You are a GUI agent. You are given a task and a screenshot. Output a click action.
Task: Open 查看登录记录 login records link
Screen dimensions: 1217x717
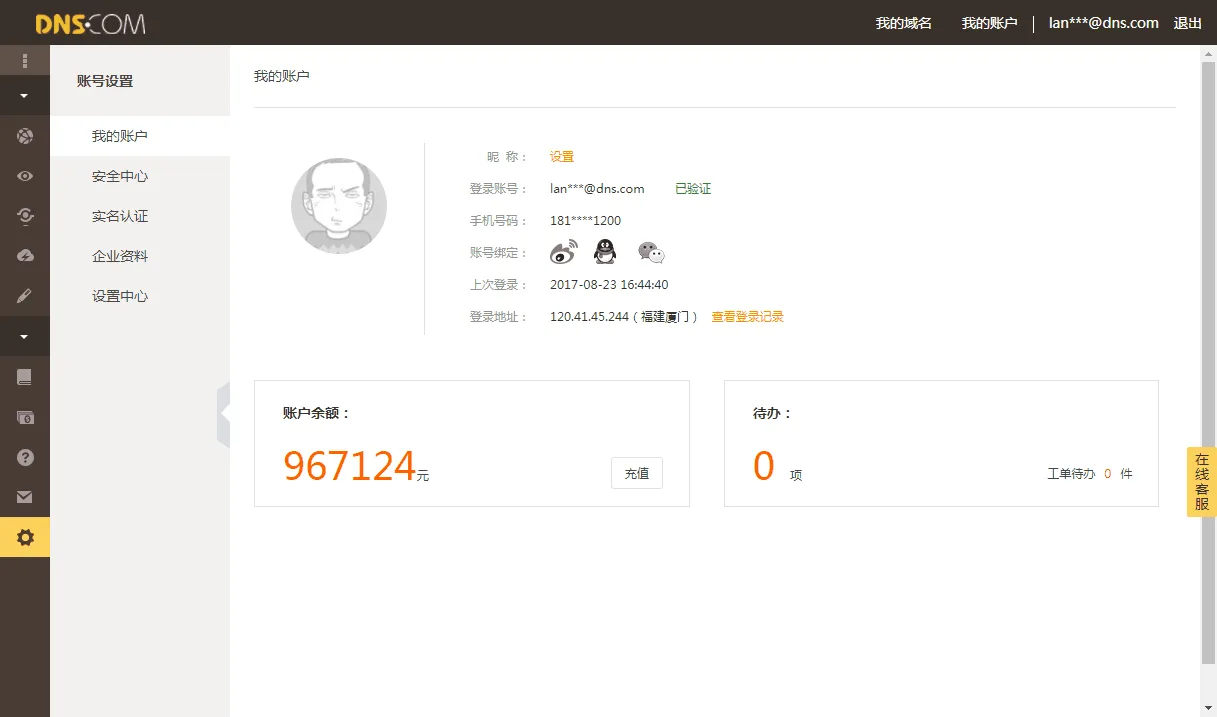[x=747, y=317]
